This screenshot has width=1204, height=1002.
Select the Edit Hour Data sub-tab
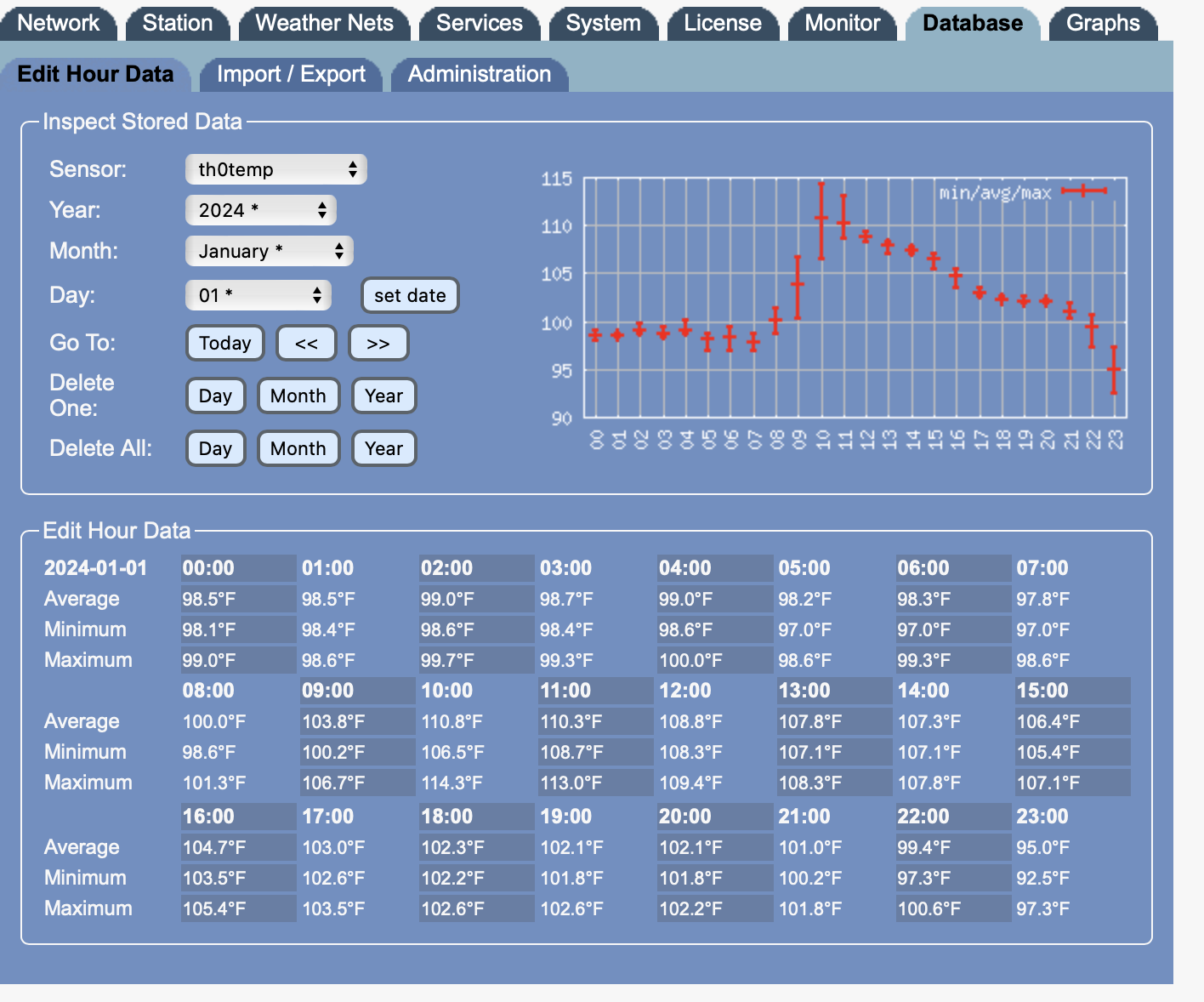pos(95,74)
